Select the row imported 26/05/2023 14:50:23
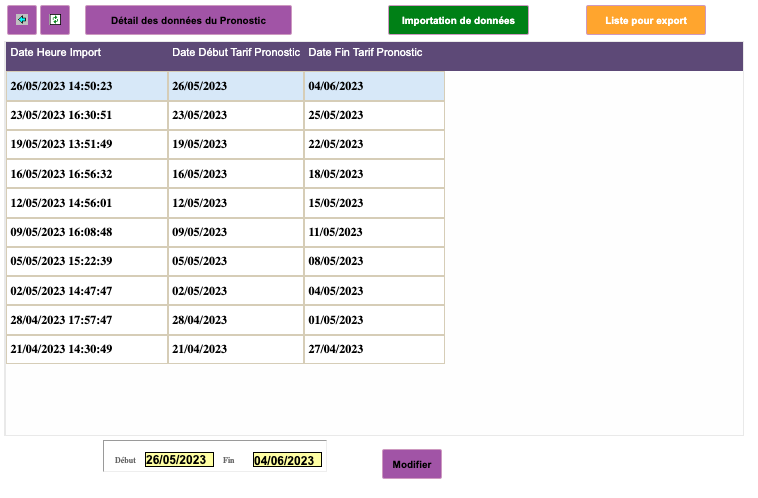The image size is (758, 498). point(225,86)
